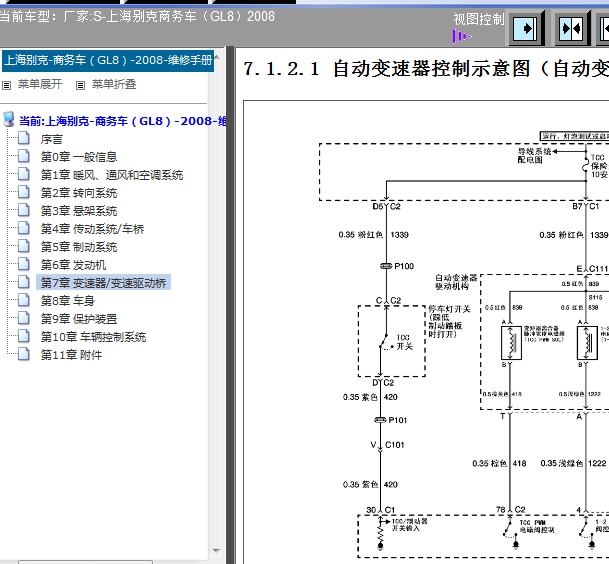This screenshot has width=609, height=564.
Task: Open 第5章 制动系统
Action: coord(79,247)
